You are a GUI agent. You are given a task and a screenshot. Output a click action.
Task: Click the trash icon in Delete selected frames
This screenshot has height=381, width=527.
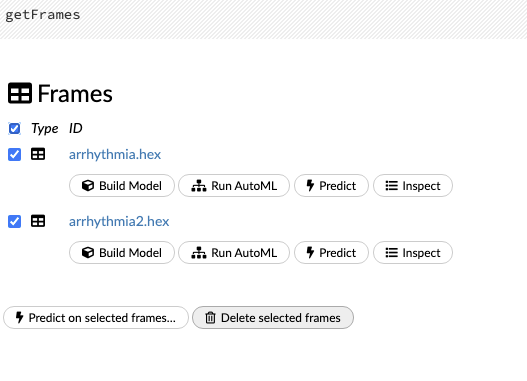coord(210,318)
